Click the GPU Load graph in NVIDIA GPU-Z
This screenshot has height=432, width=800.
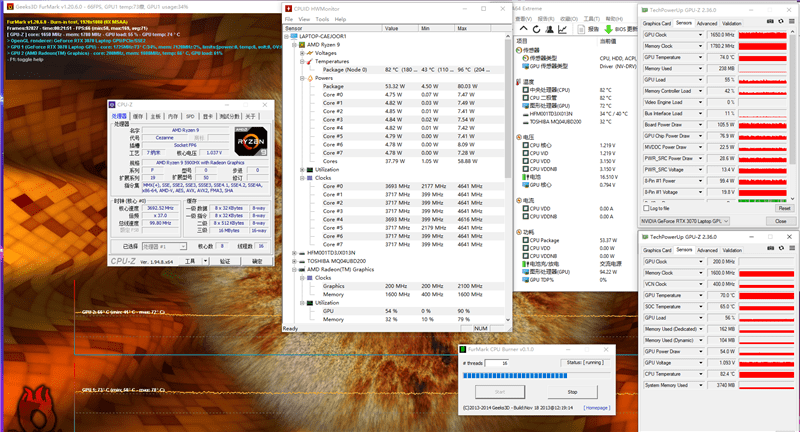(x=762, y=80)
